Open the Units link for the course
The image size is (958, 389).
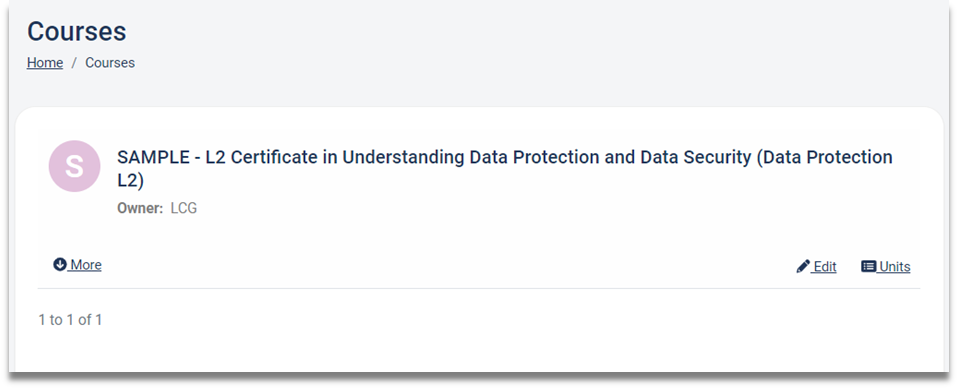(894, 267)
